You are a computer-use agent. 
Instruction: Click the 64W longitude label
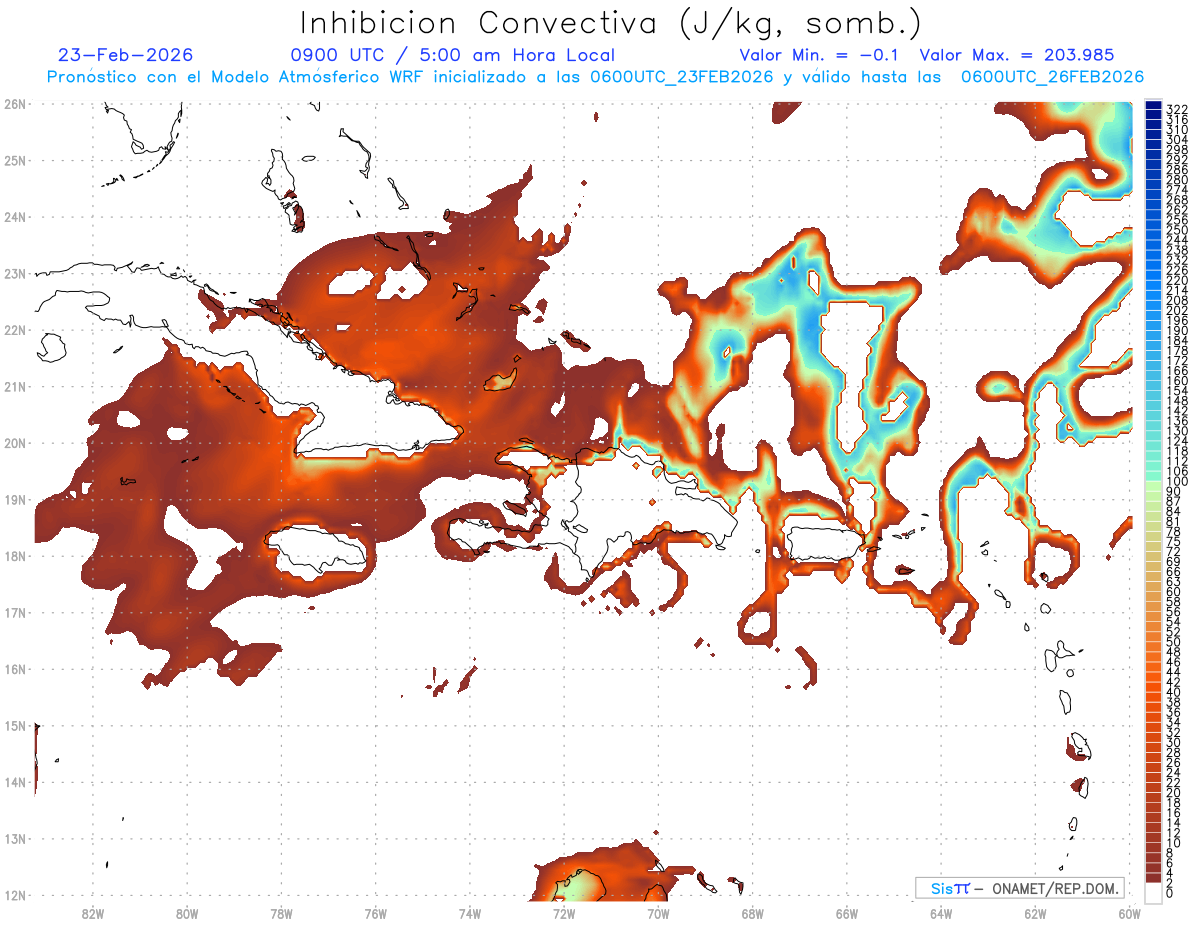(x=941, y=913)
